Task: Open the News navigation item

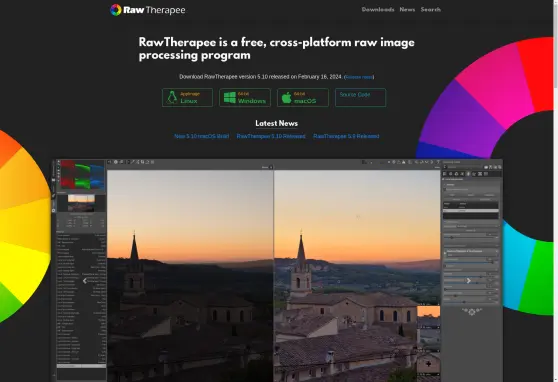Action: point(407,10)
